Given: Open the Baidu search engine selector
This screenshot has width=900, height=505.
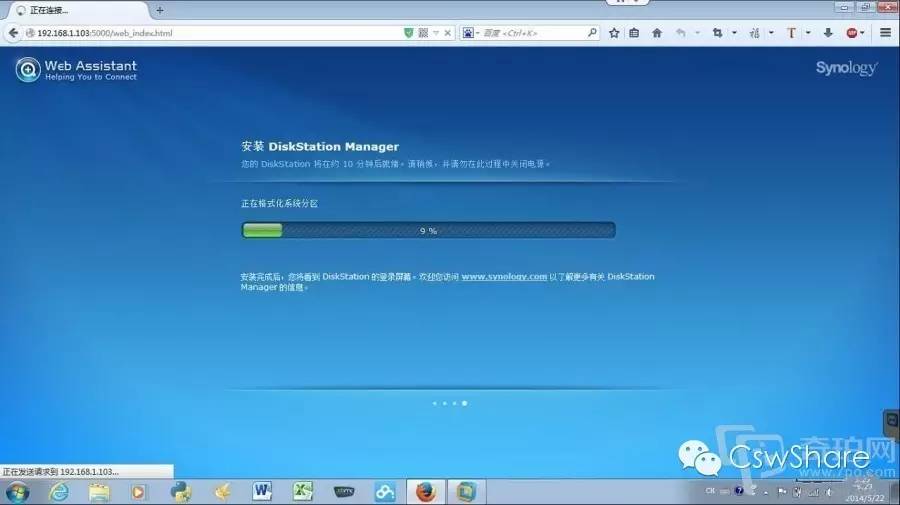Looking at the screenshot, I should coord(470,33).
